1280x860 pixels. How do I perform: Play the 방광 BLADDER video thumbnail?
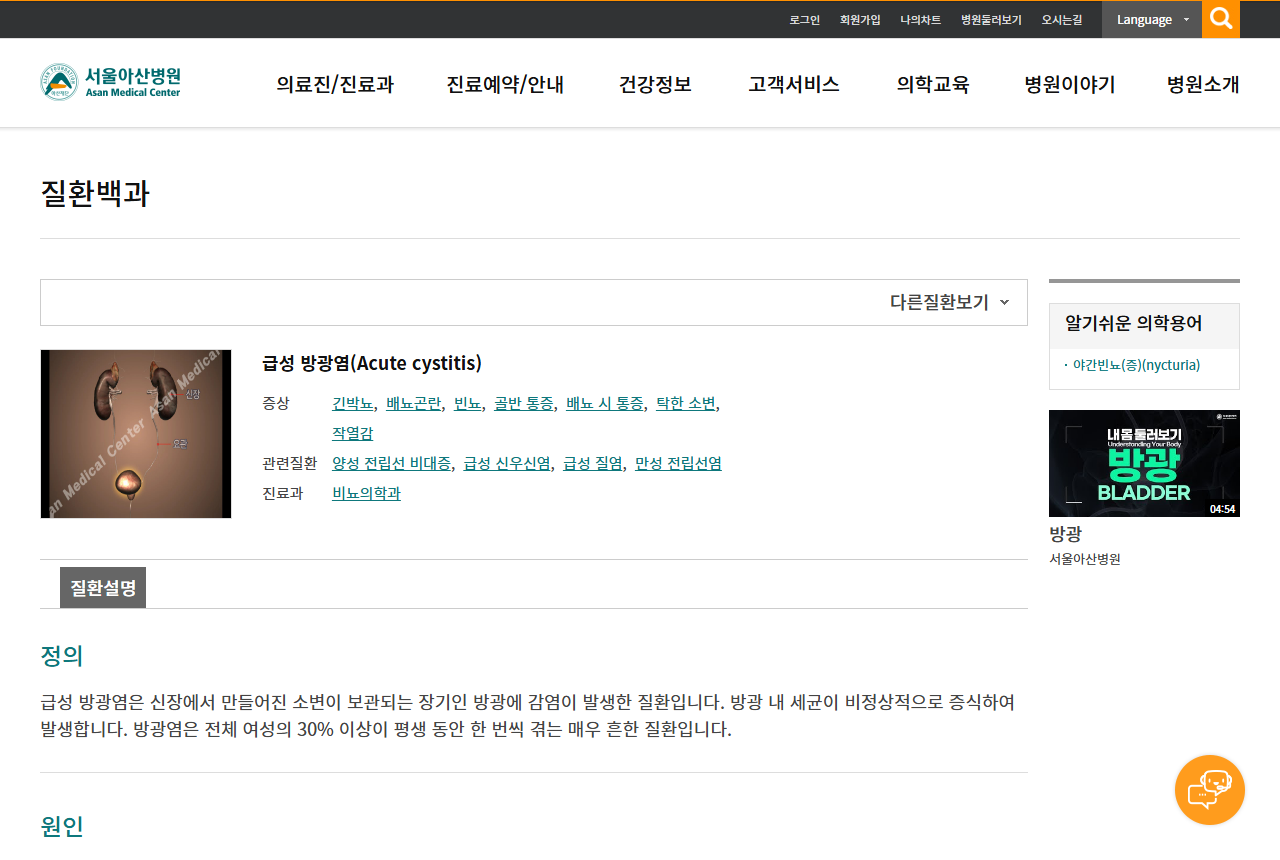[x=1144, y=463]
